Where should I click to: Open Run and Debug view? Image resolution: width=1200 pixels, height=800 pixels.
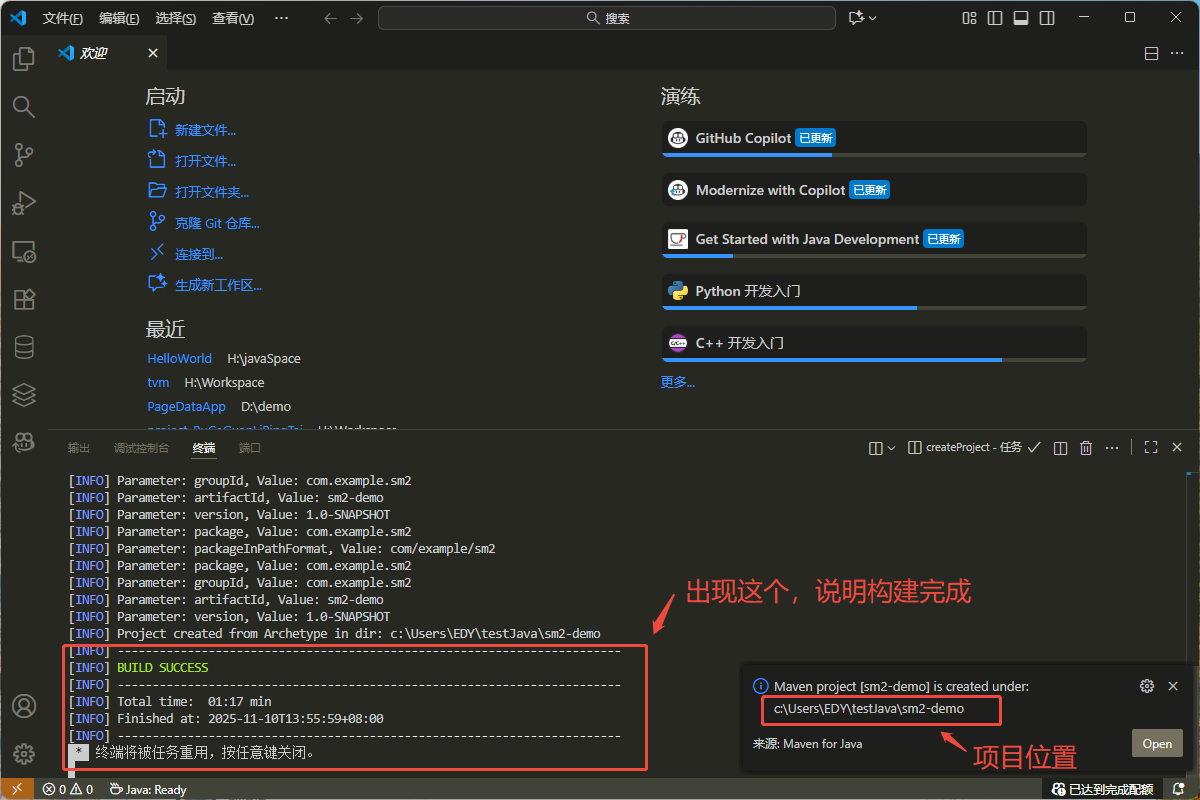click(23, 203)
